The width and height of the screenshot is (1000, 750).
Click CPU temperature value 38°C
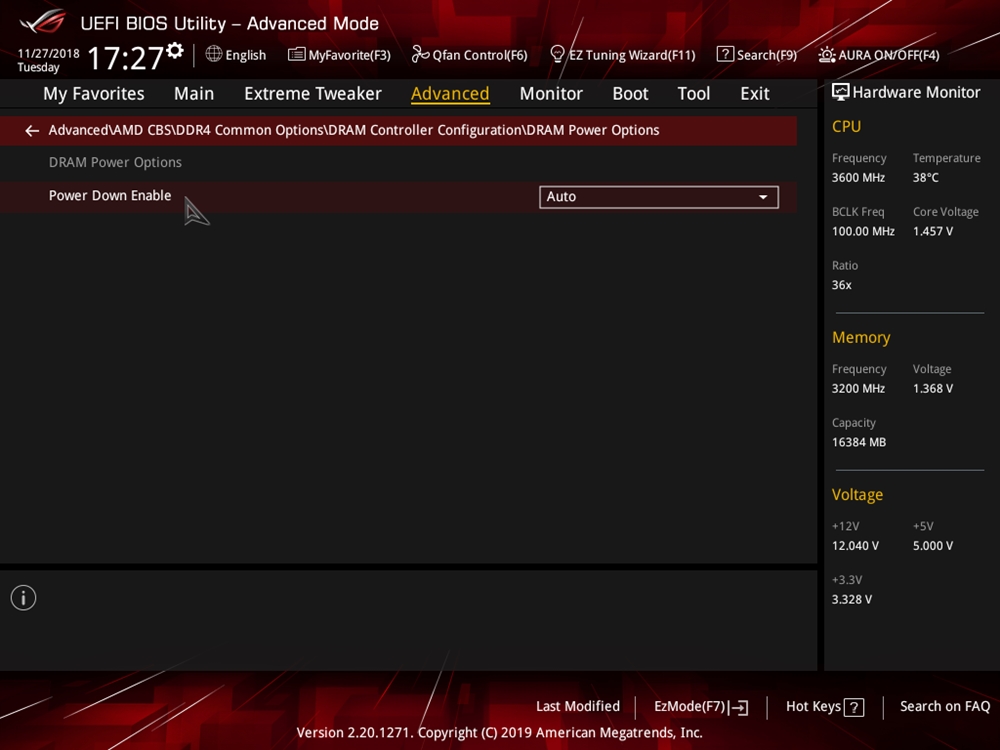925,178
